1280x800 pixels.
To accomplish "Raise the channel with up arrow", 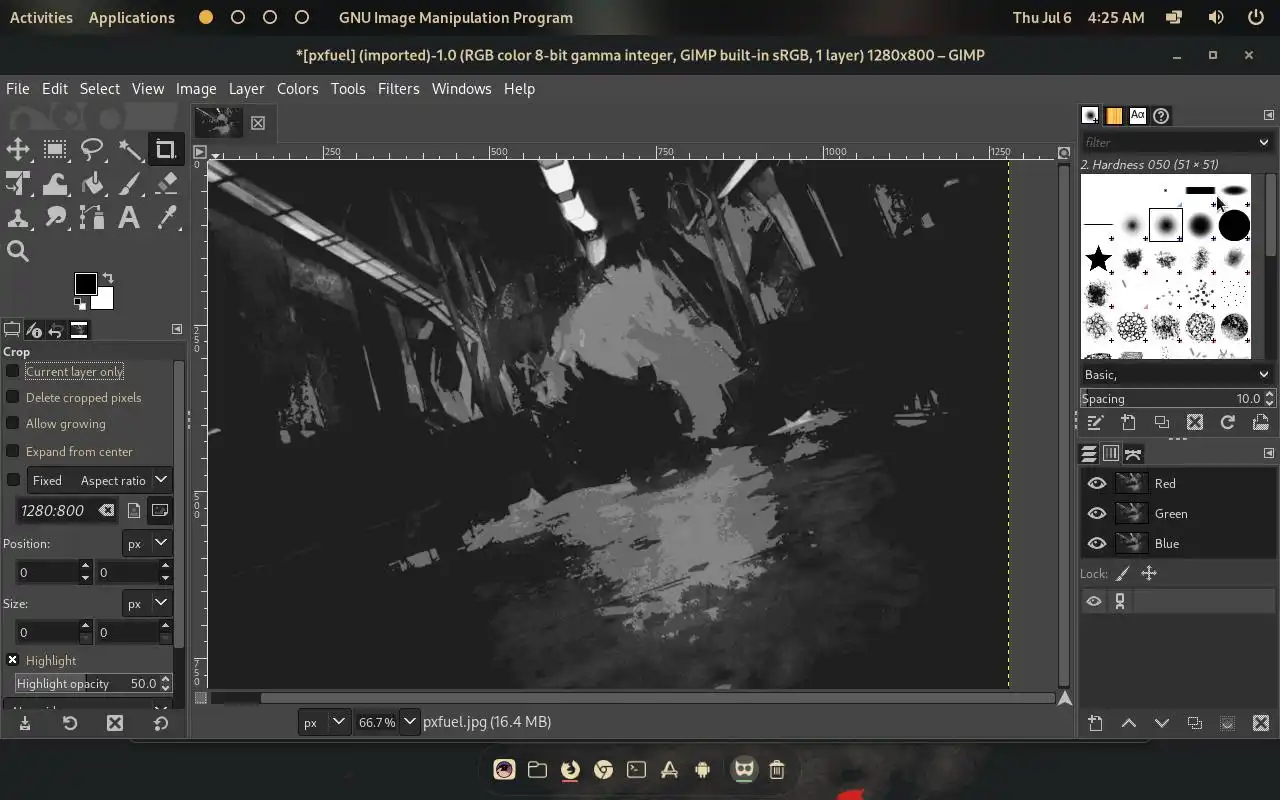I will click(x=1129, y=723).
